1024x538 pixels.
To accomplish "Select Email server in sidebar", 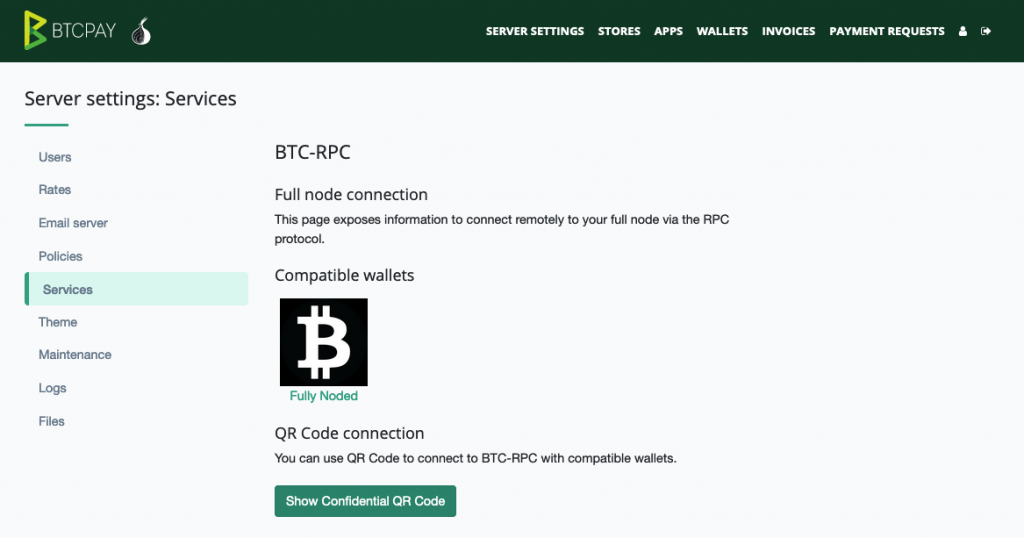I will click(73, 223).
